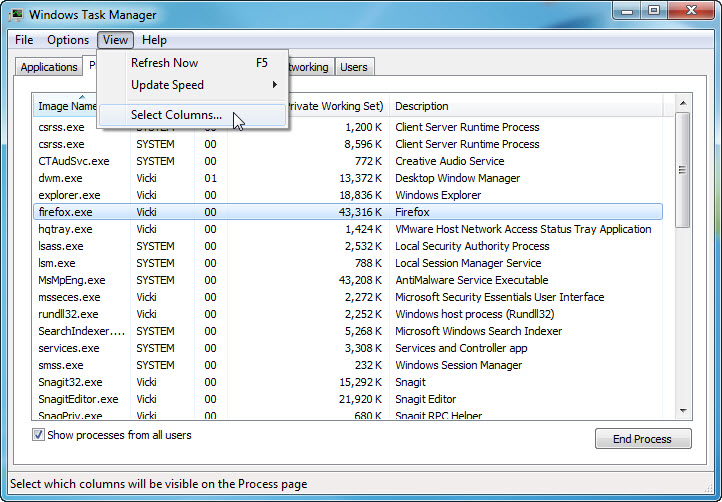Click Local Security Authority Process description
This screenshot has width=722, height=502.
coord(472,246)
